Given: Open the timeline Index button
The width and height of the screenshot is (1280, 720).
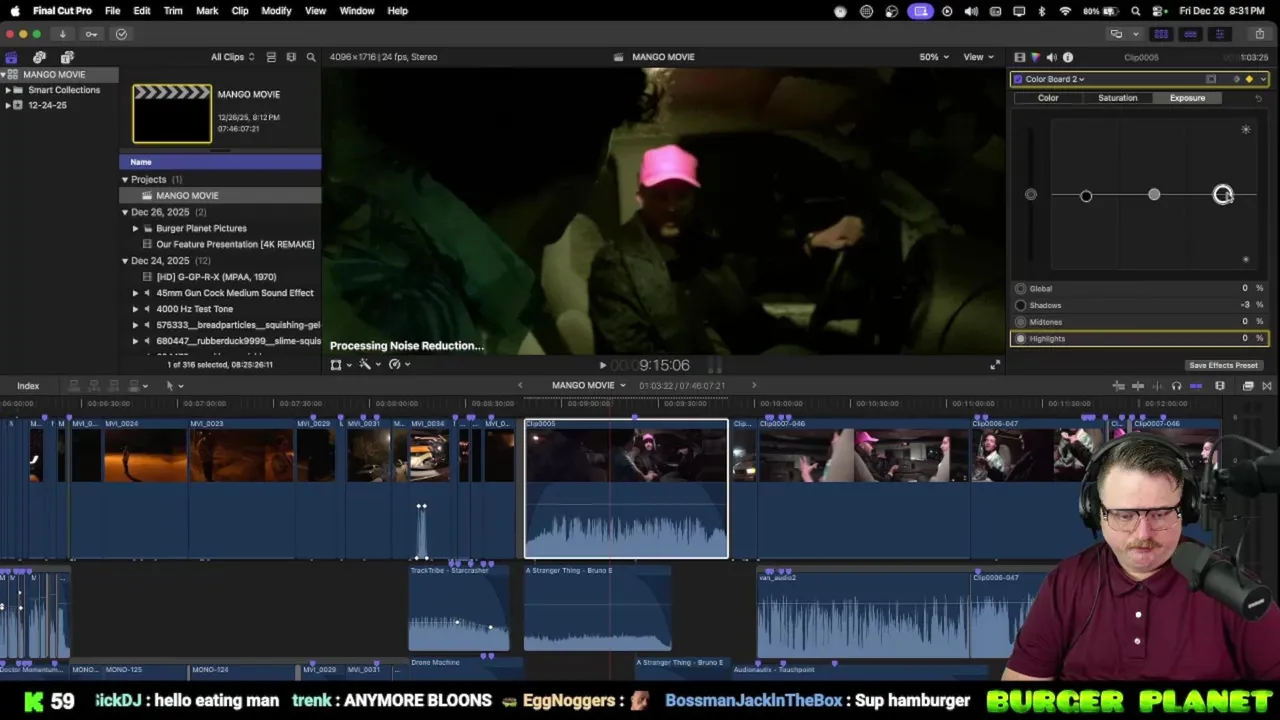Looking at the screenshot, I should point(28,386).
